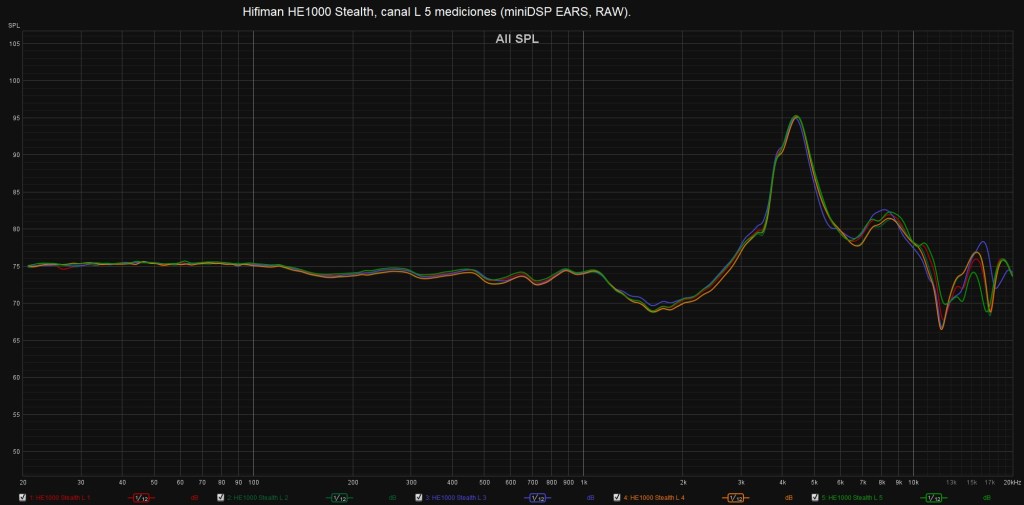Click the 'All SPL' graph title
This screenshot has width=1024, height=505.
click(x=517, y=39)
